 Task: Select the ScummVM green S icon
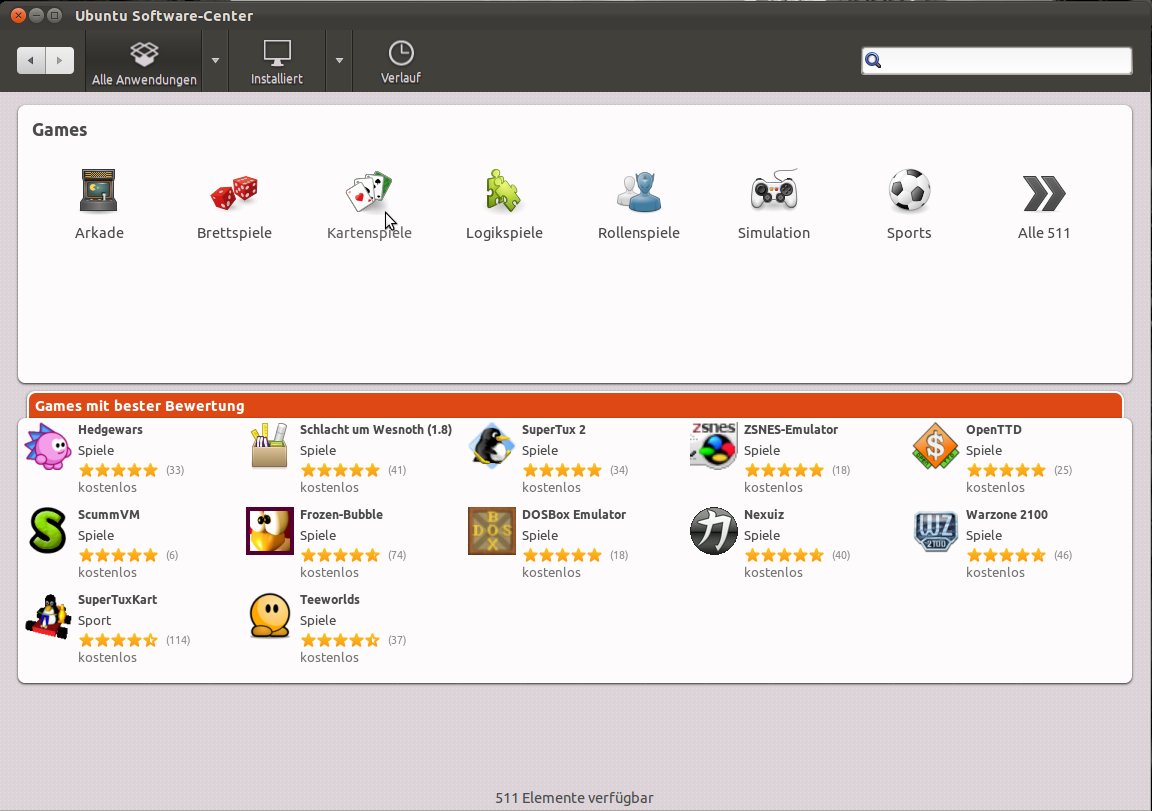(x=48, y=530)
